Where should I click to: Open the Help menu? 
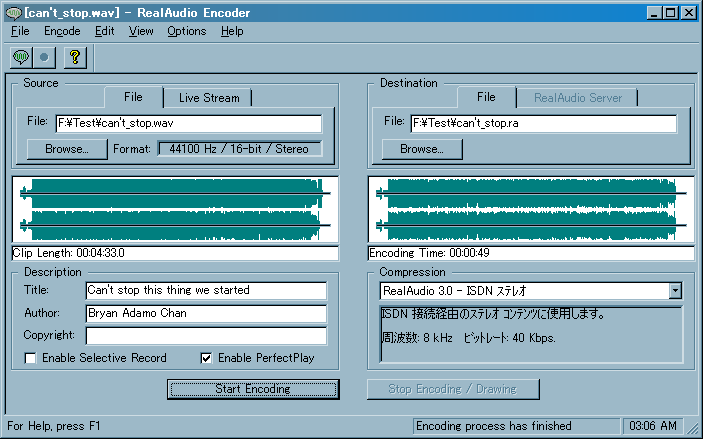[x=232, y=31]
